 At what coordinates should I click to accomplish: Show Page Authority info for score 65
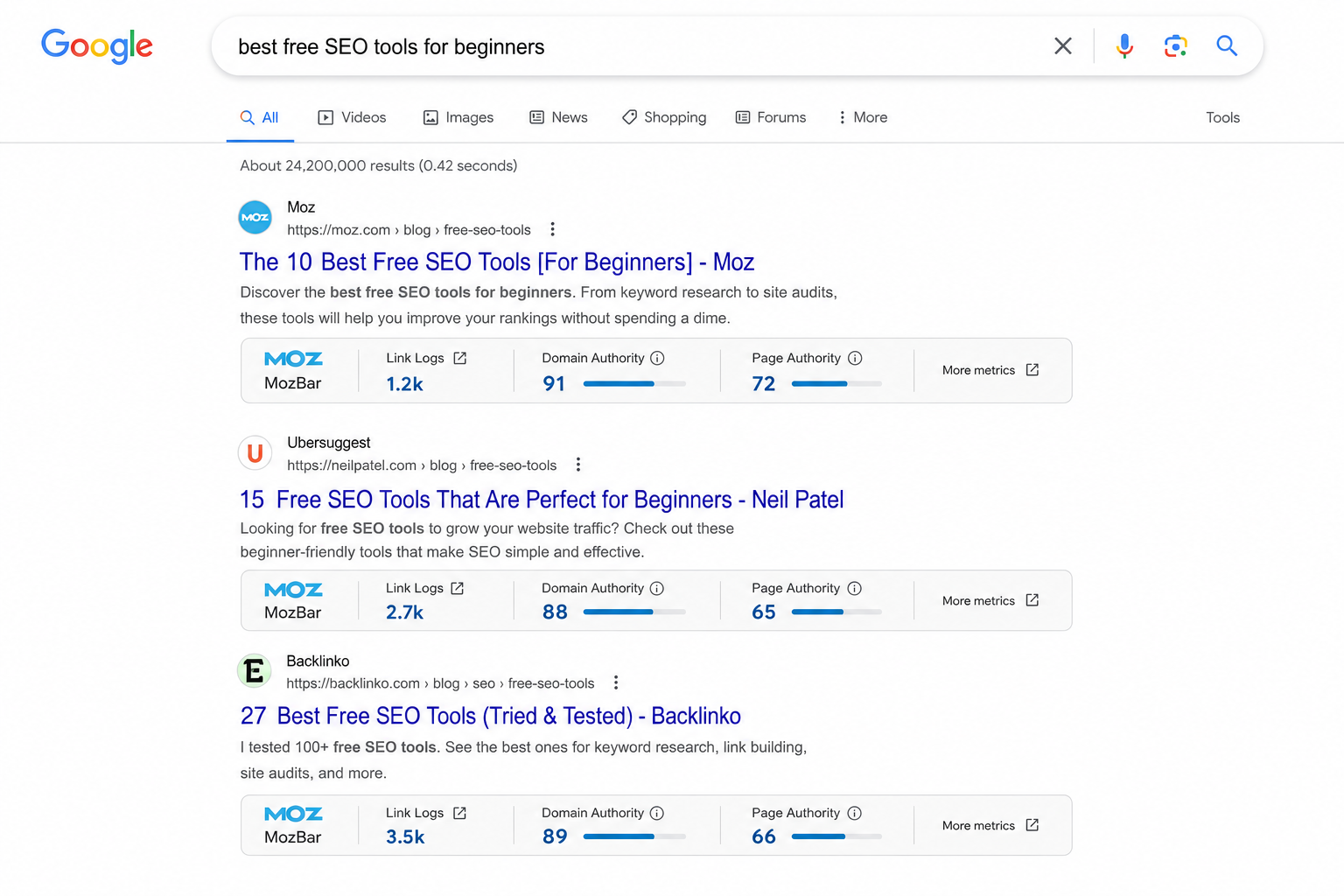[x=855, y=588]
